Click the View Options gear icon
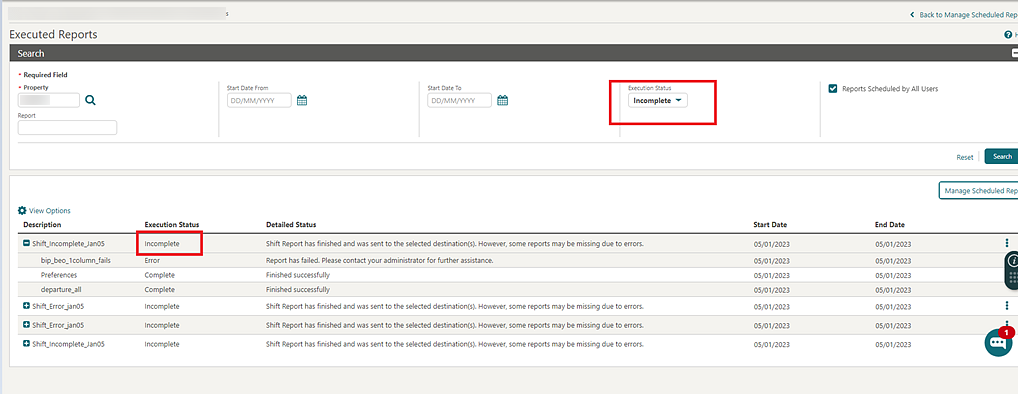Screen dimensions: 1018x394 [22, 210]
